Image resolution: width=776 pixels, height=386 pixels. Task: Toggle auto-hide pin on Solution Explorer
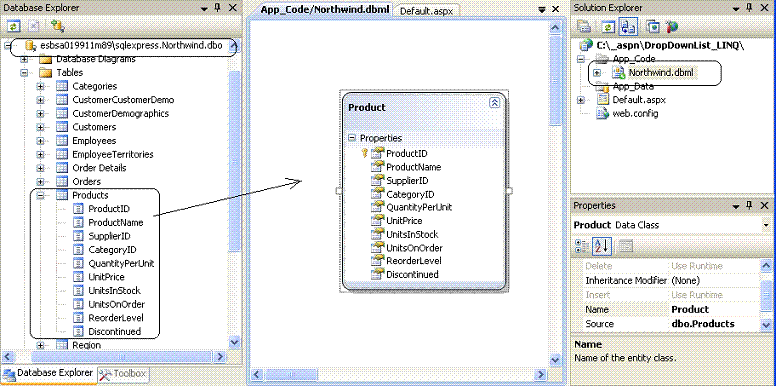coord(750,8)
